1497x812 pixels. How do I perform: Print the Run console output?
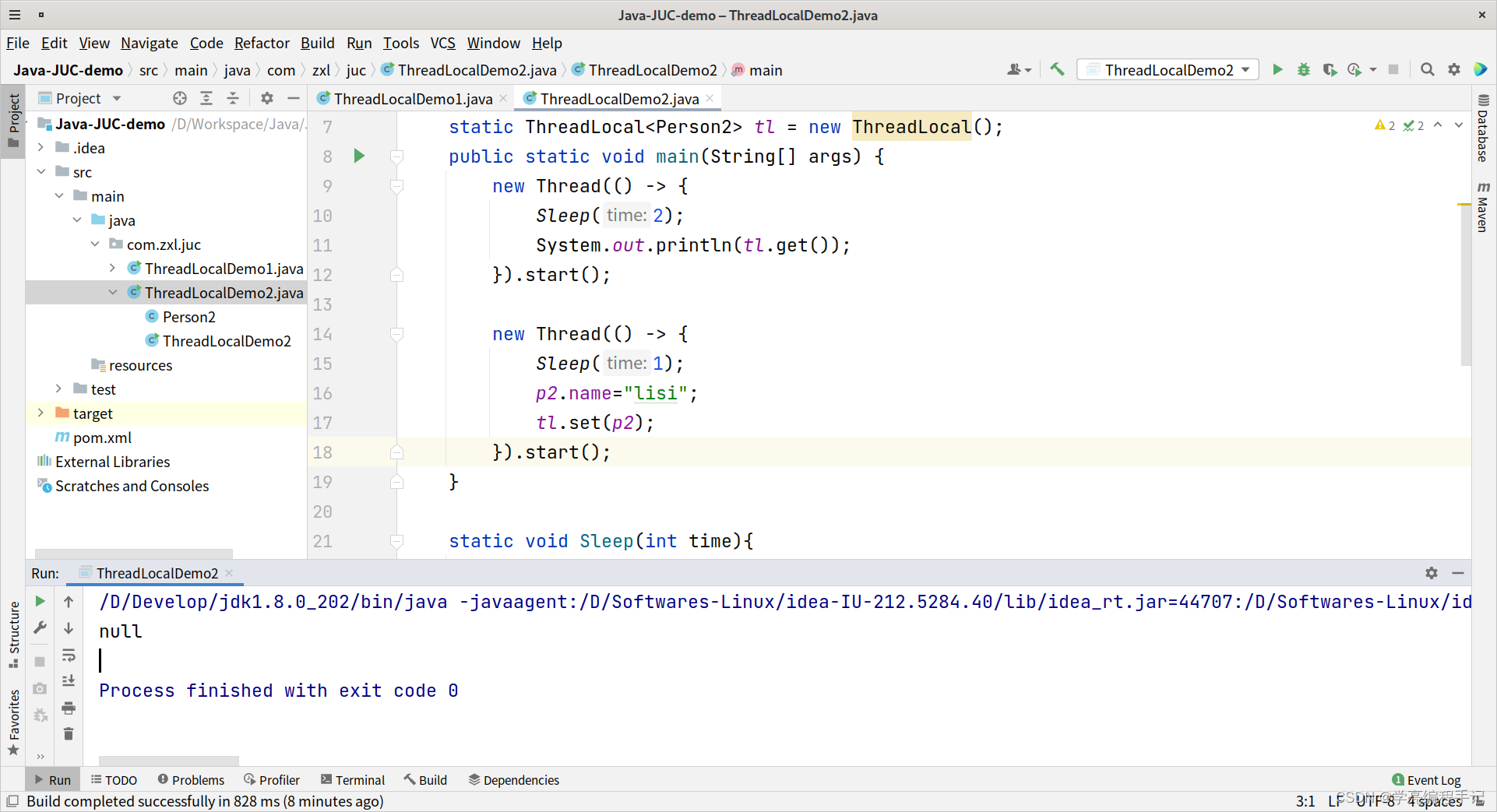click(x=69, y=708)
